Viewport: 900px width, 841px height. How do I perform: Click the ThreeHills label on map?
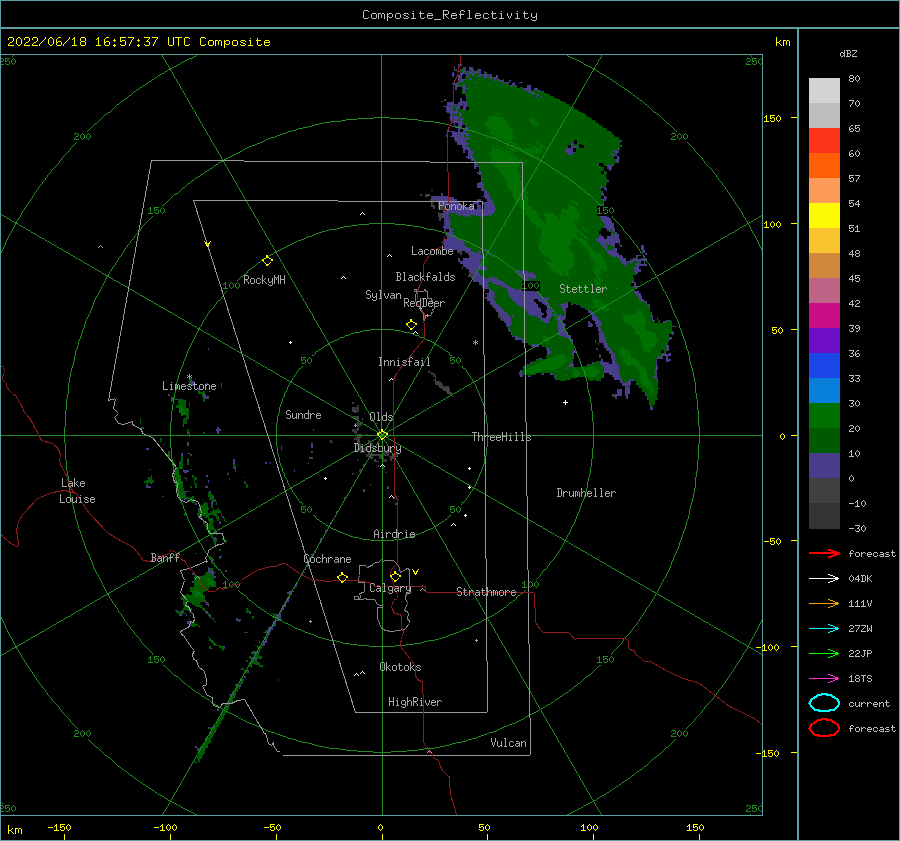point(502,437)
